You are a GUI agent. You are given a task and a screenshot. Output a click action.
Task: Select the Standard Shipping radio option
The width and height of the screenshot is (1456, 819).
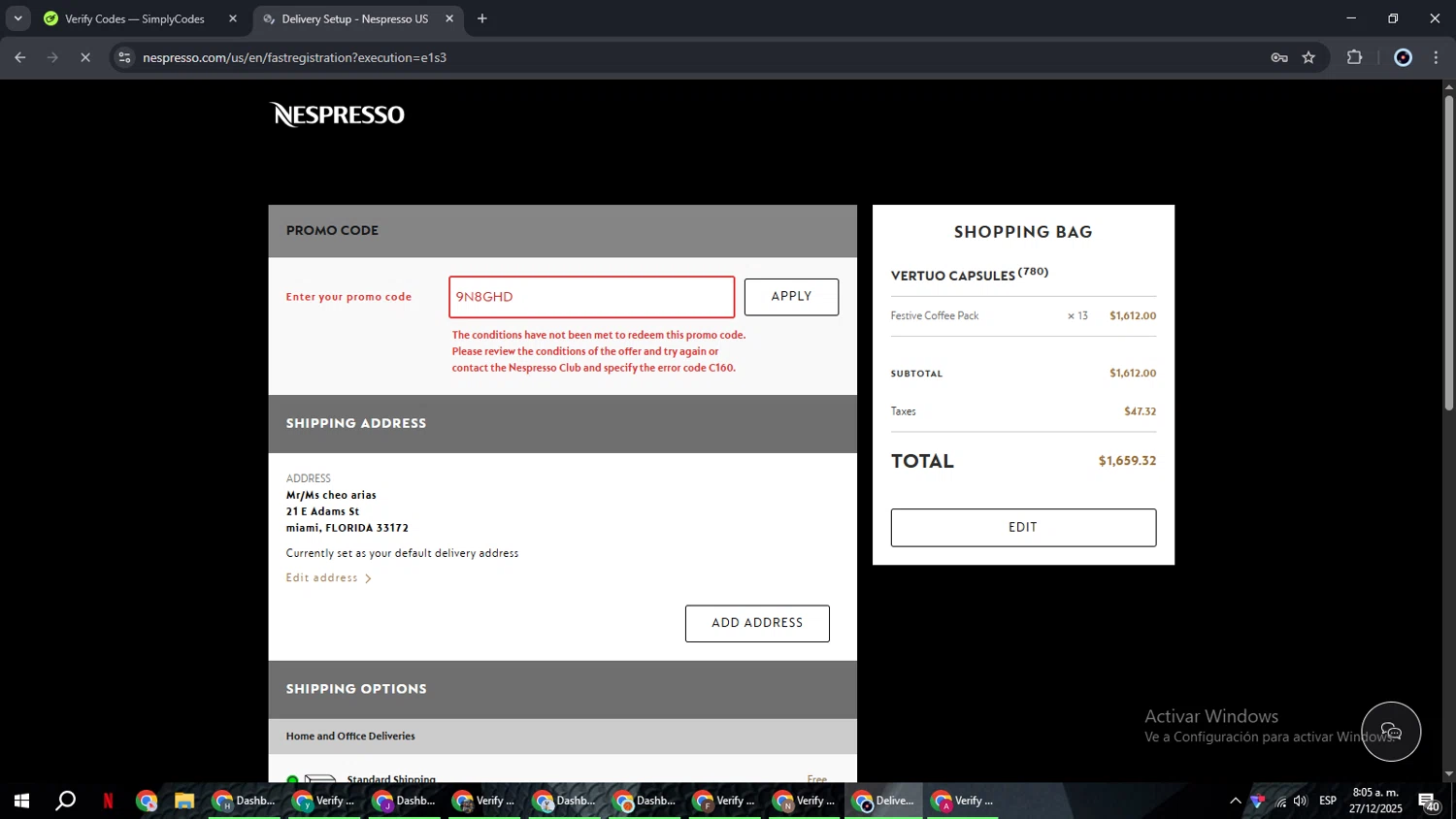click(292, 779)
